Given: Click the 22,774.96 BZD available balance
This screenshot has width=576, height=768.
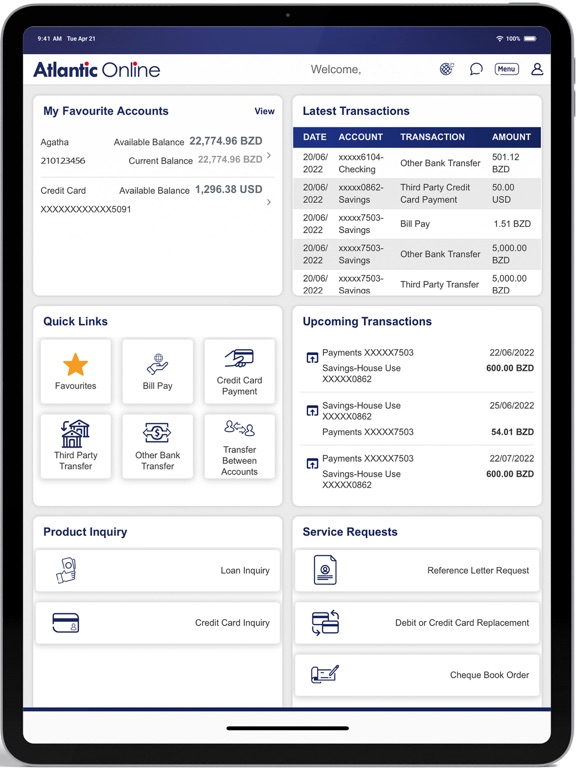Looking at the screenshot, I should click(x=226, y=141).
